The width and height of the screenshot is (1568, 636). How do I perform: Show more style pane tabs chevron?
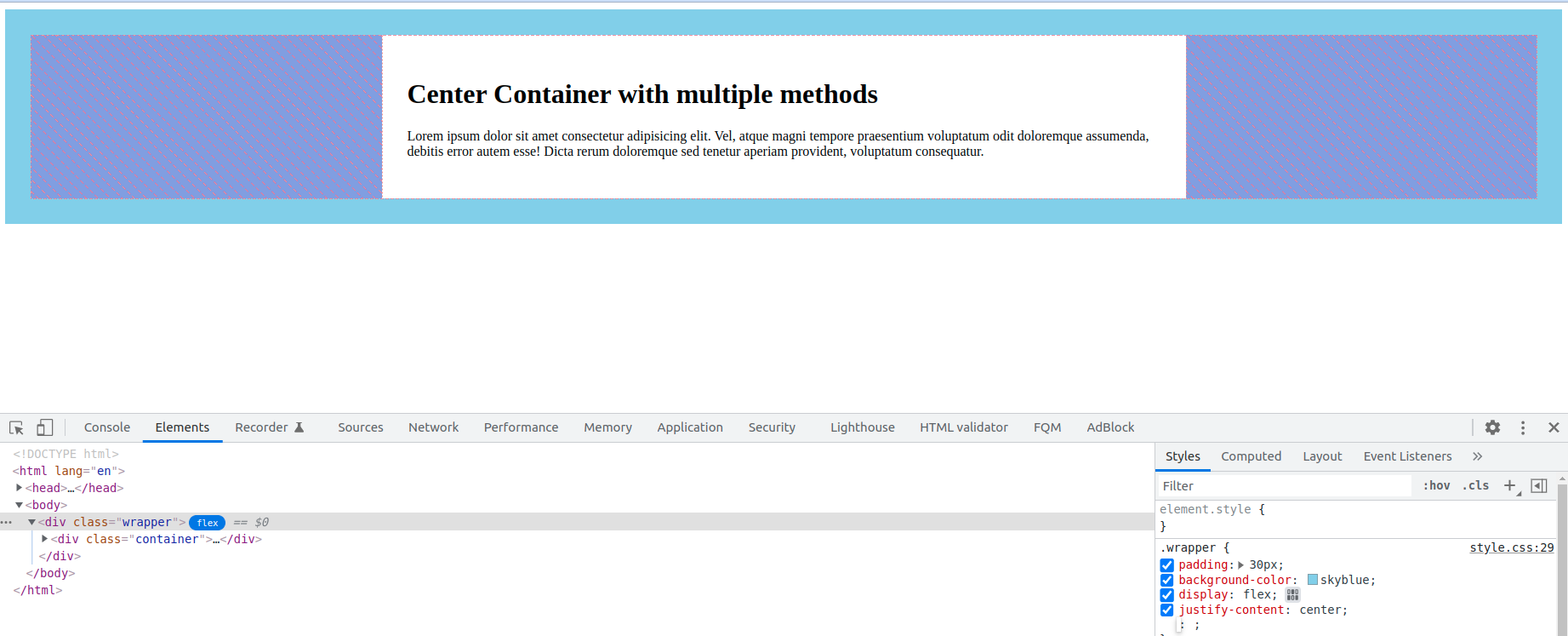[1478, 456]
